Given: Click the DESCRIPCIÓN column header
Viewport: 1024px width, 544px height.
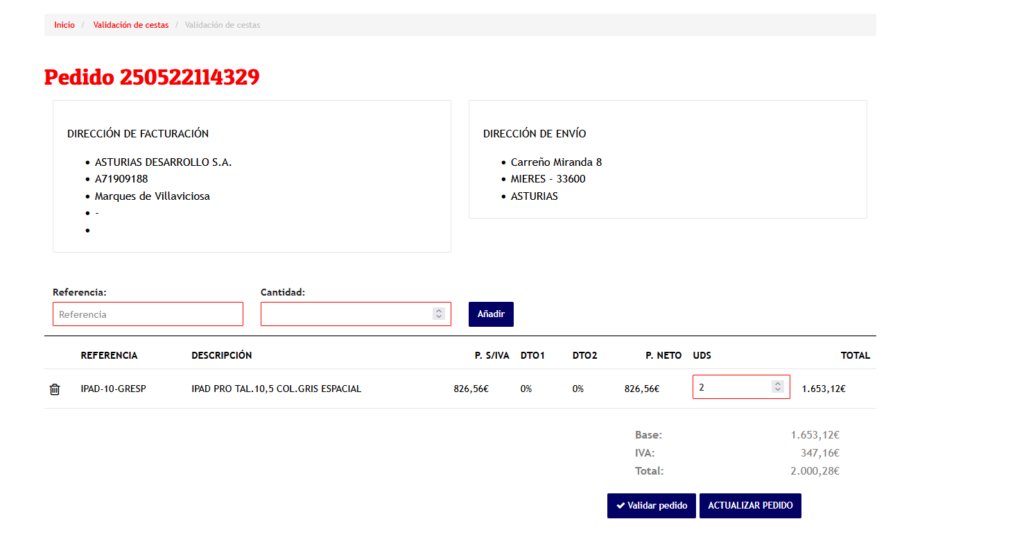Looking at the screenshot, I should pyautogui.click(x=221, y=355).
